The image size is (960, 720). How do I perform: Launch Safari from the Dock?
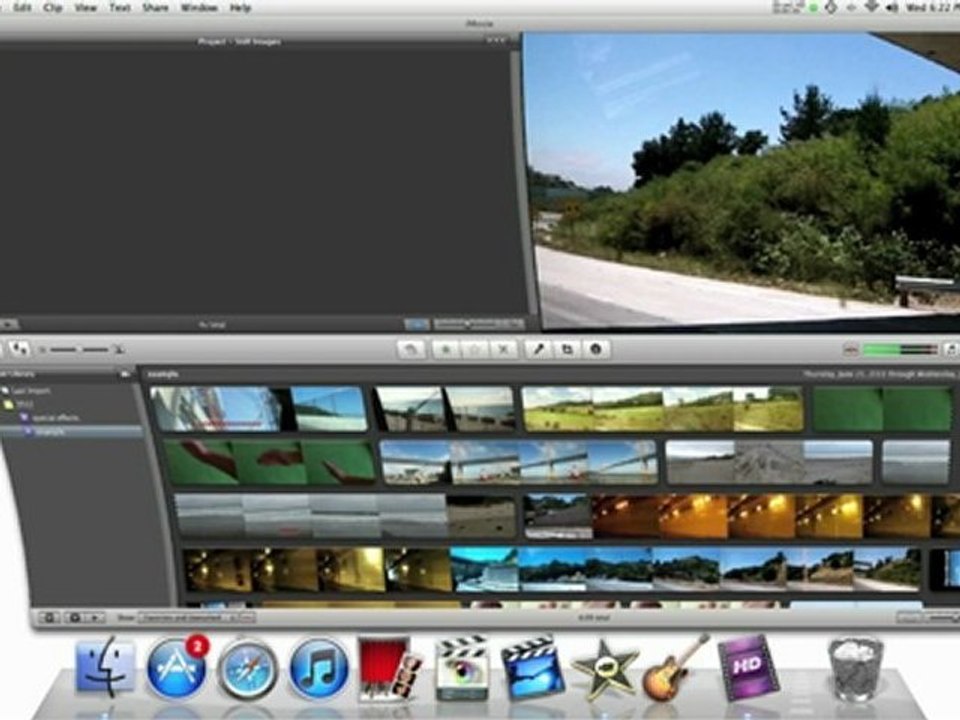247,668
